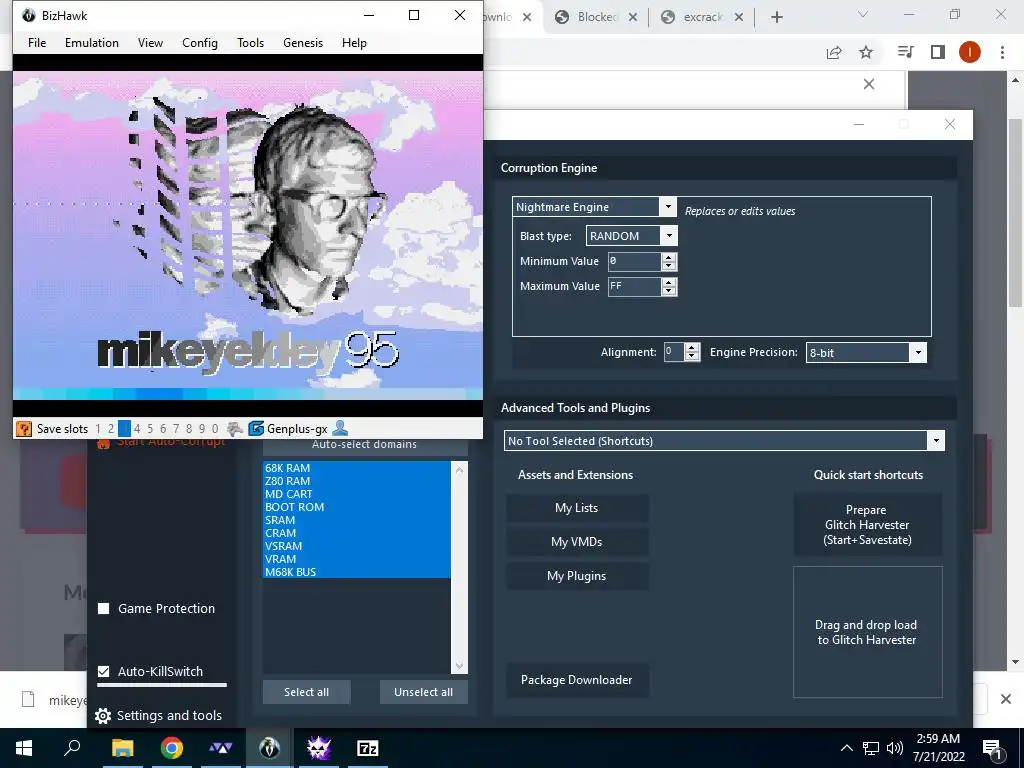Open BizHawk Emulation menu
This screenshot has width=1024, height=768.
coord(91,43)
